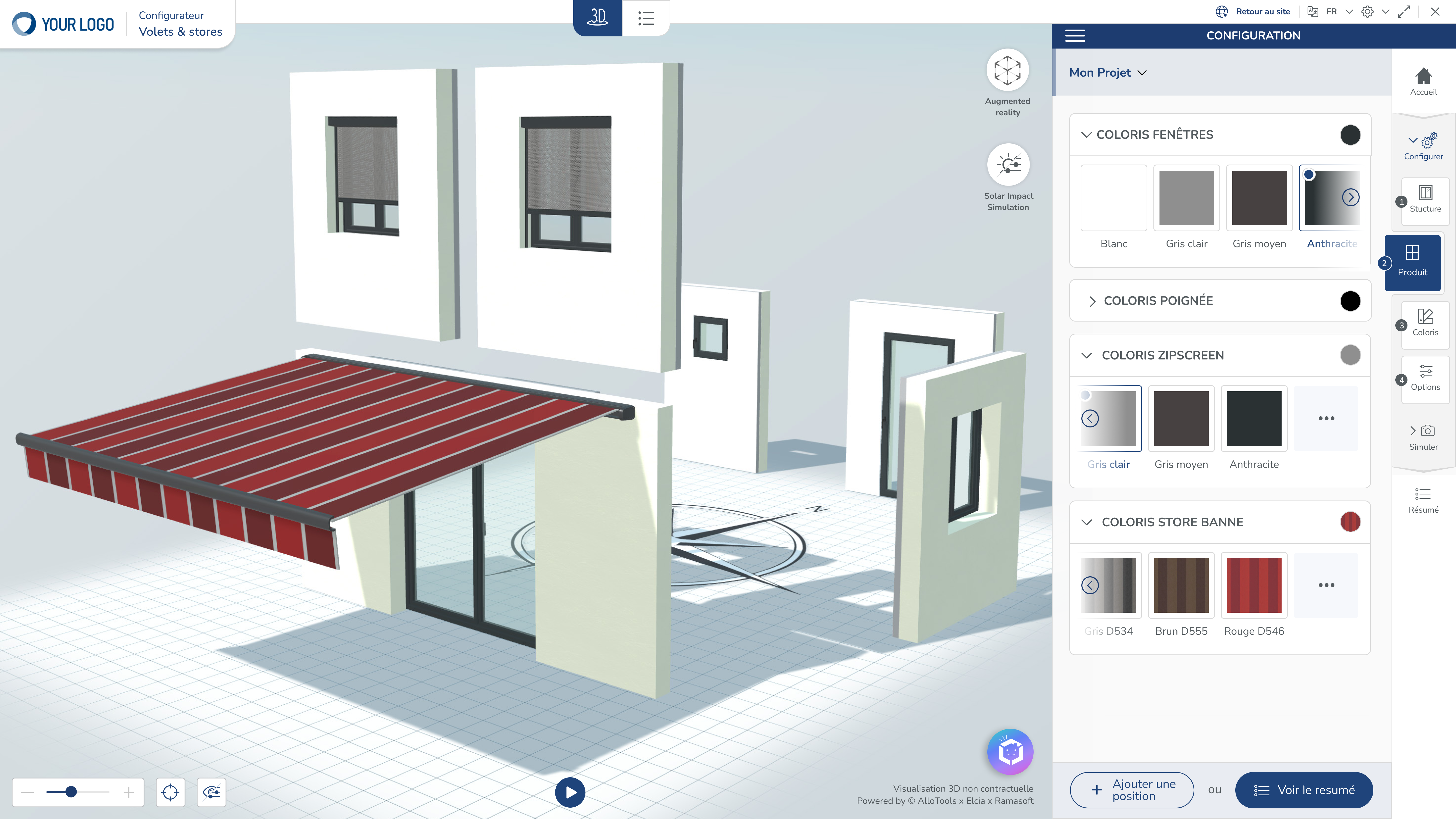The height and width of the screenshot is (819, 1456).
Task: Play the 3D animation
Action: tap(570, 792)
